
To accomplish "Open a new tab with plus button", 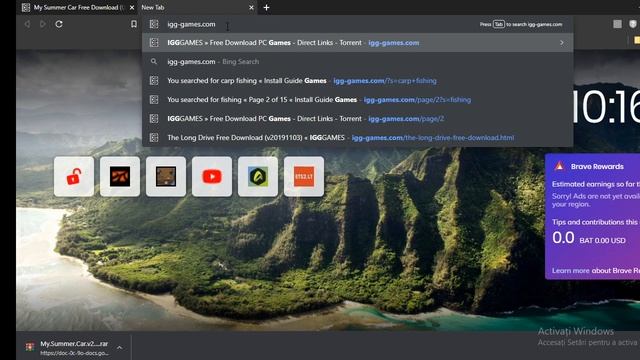I will [x=266, y=7].
